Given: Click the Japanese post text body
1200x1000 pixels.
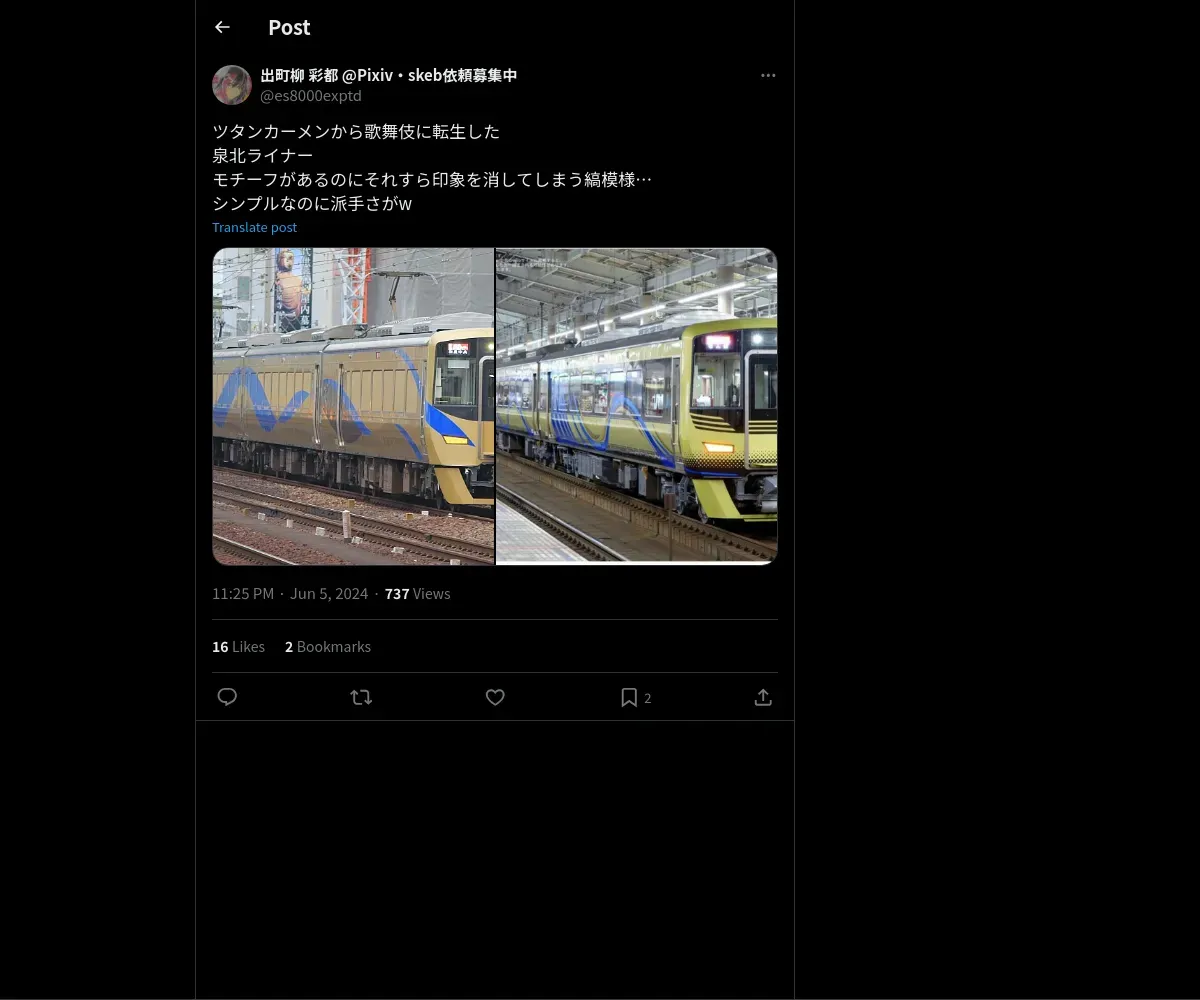Looking at the screenshot, I should (432, 167).
